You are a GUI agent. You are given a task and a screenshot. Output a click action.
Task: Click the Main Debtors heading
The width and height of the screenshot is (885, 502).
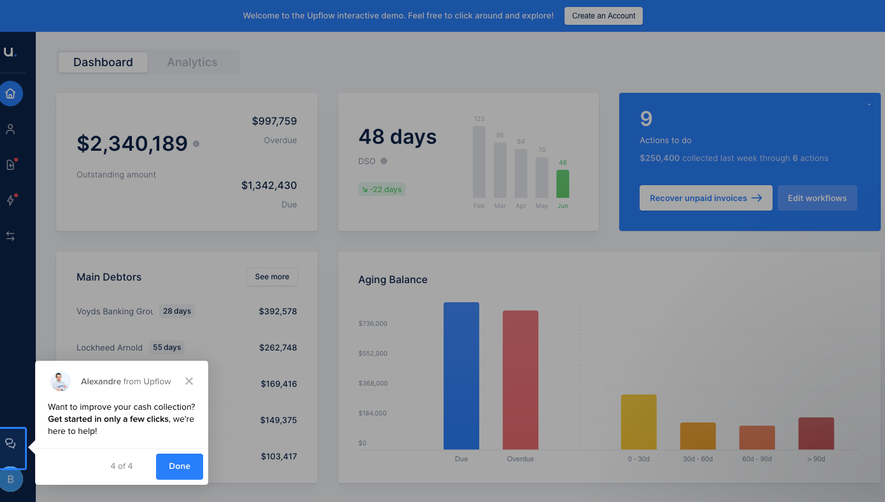pyautogui.click(x=109, y=277)
